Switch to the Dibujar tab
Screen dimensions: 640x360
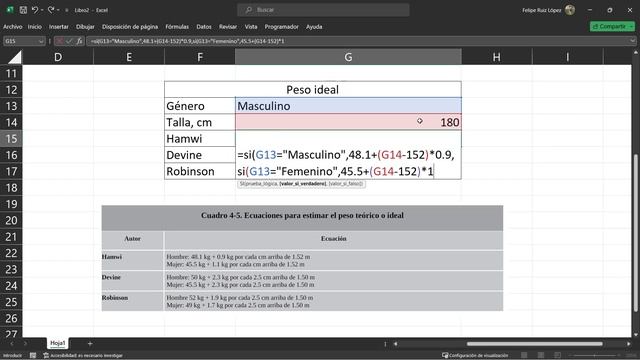(85, 27)
